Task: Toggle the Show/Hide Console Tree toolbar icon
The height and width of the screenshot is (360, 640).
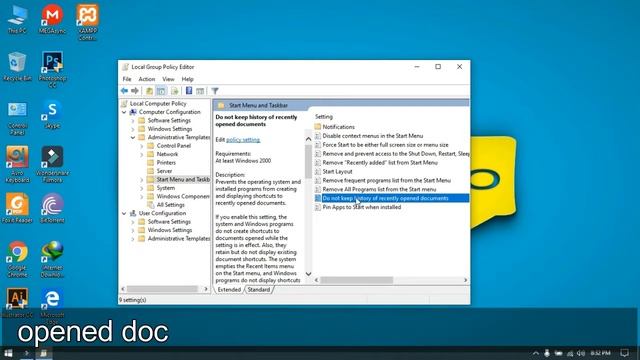Action: tap(161, 91)
